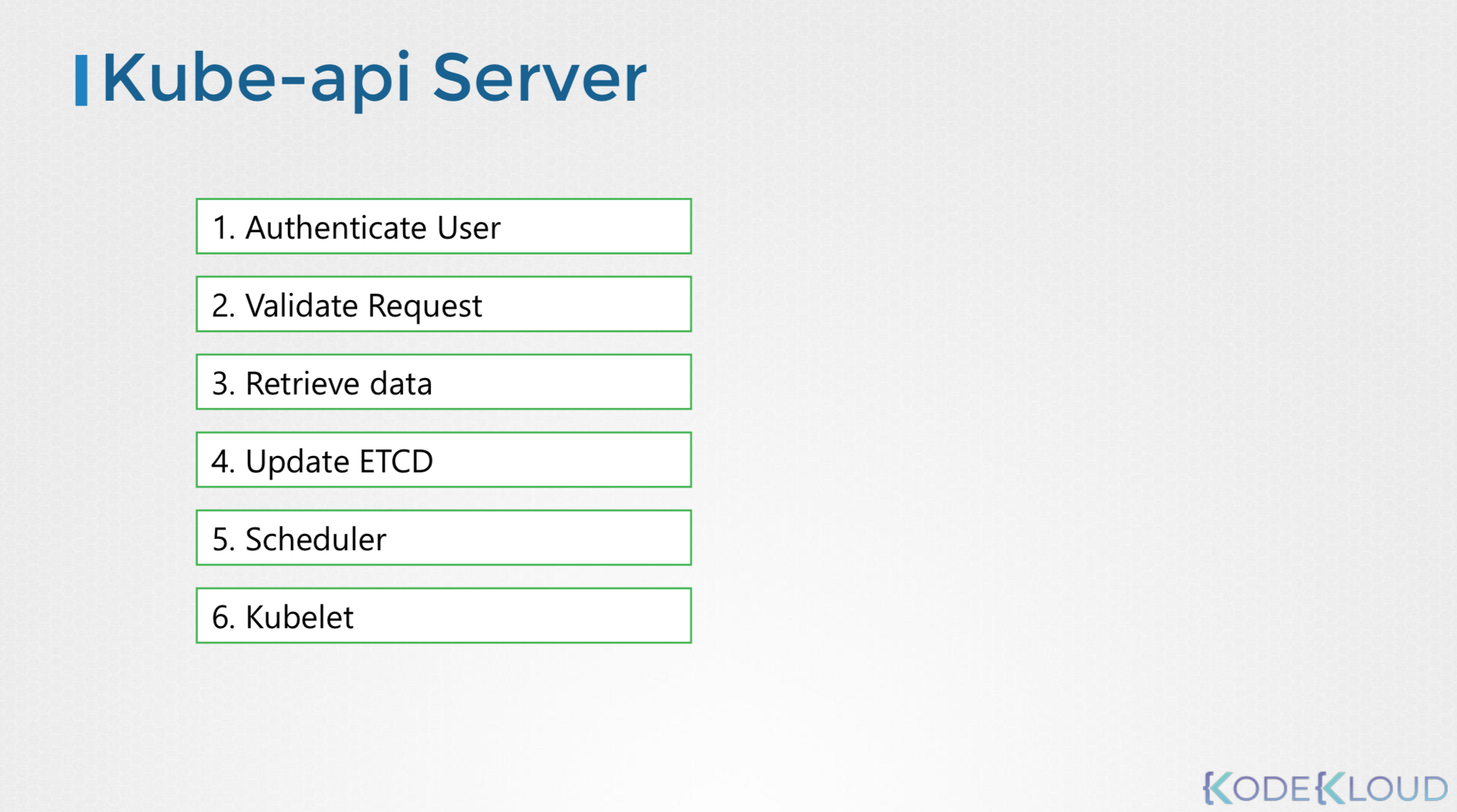
Task: Select the "1. Authenticate User" box
Action: pos(443,227)
